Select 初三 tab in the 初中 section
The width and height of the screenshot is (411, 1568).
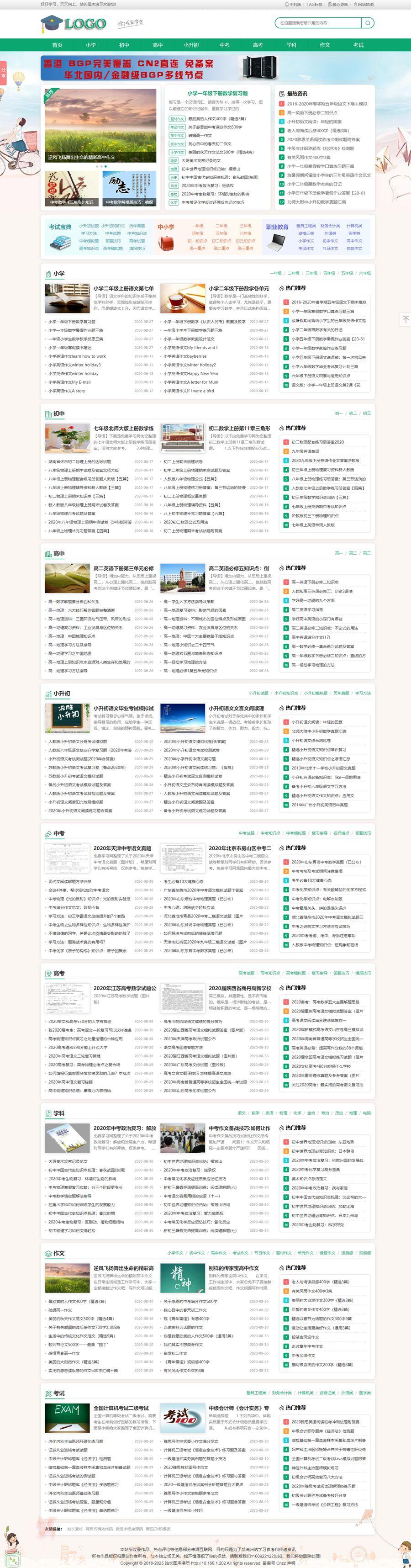point(367,413)
